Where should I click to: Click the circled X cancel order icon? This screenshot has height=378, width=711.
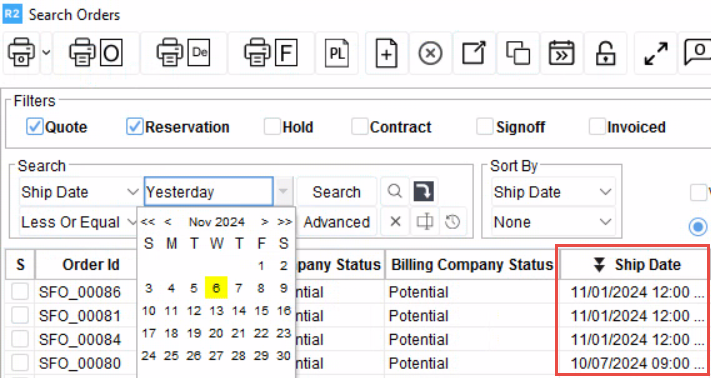tap(430, 53)
